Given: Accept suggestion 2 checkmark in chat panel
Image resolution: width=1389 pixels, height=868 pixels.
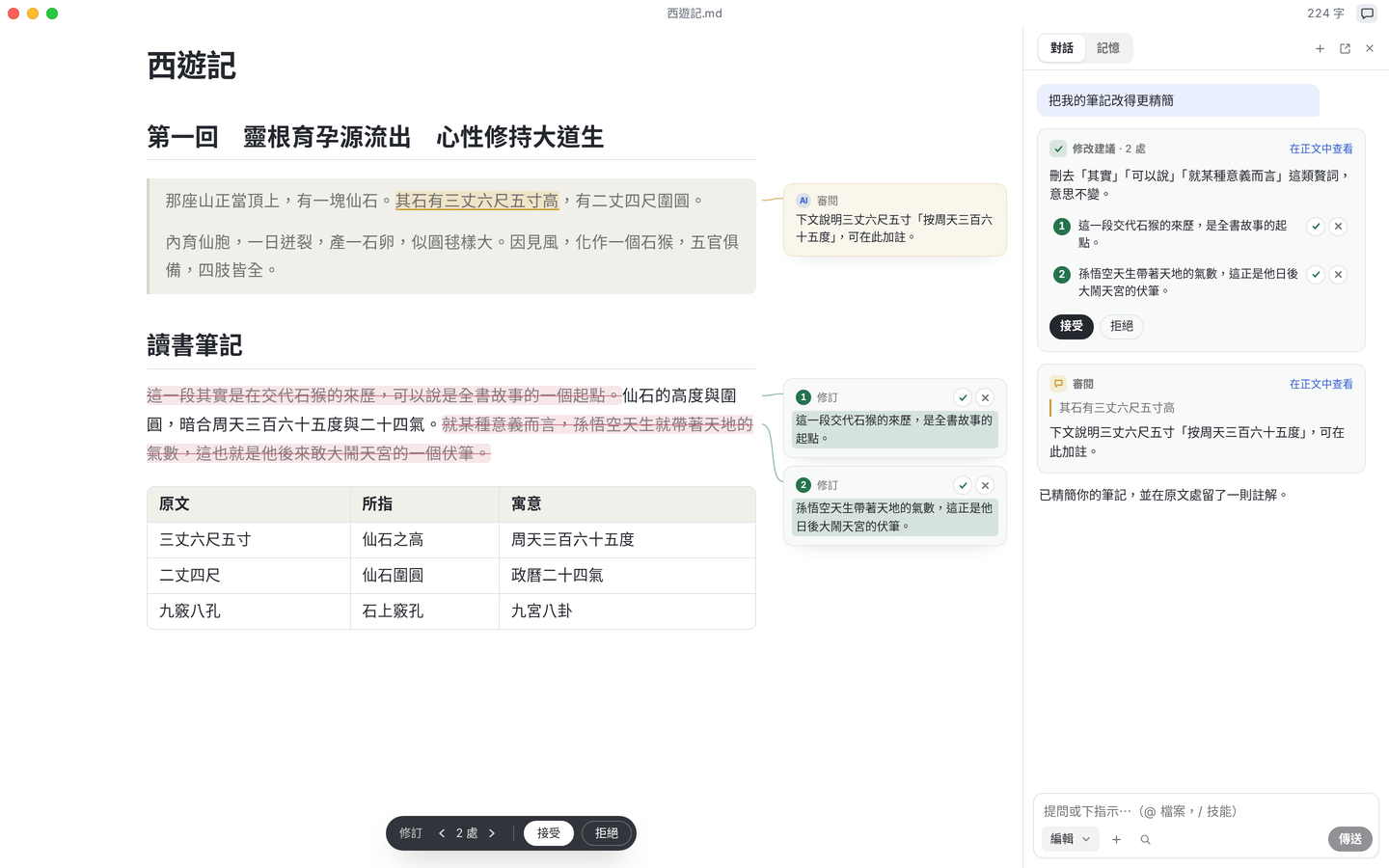Looking at the screenshot, I should click(x=1316, y=275).
